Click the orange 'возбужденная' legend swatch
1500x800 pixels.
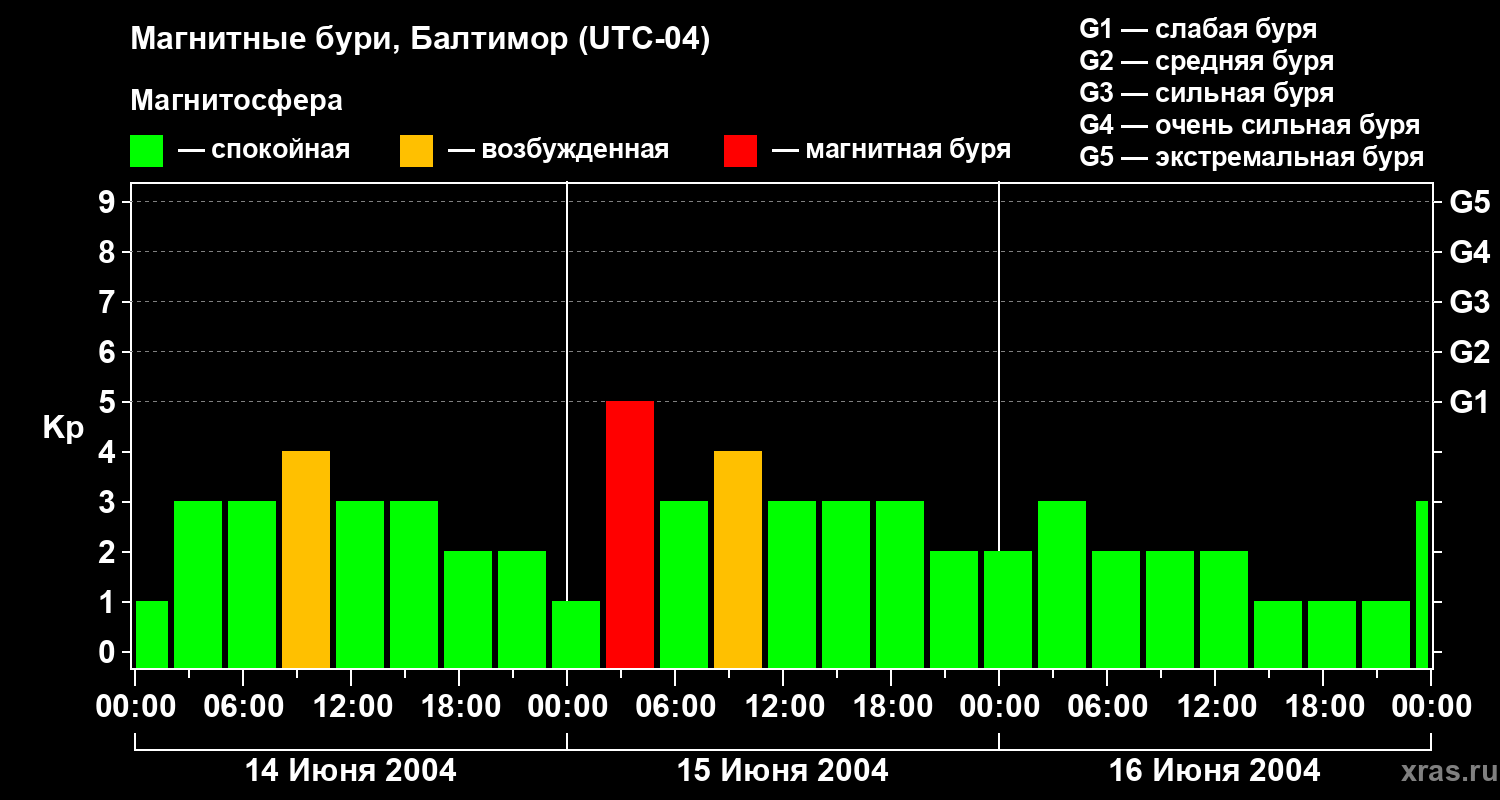click(416, 151)
